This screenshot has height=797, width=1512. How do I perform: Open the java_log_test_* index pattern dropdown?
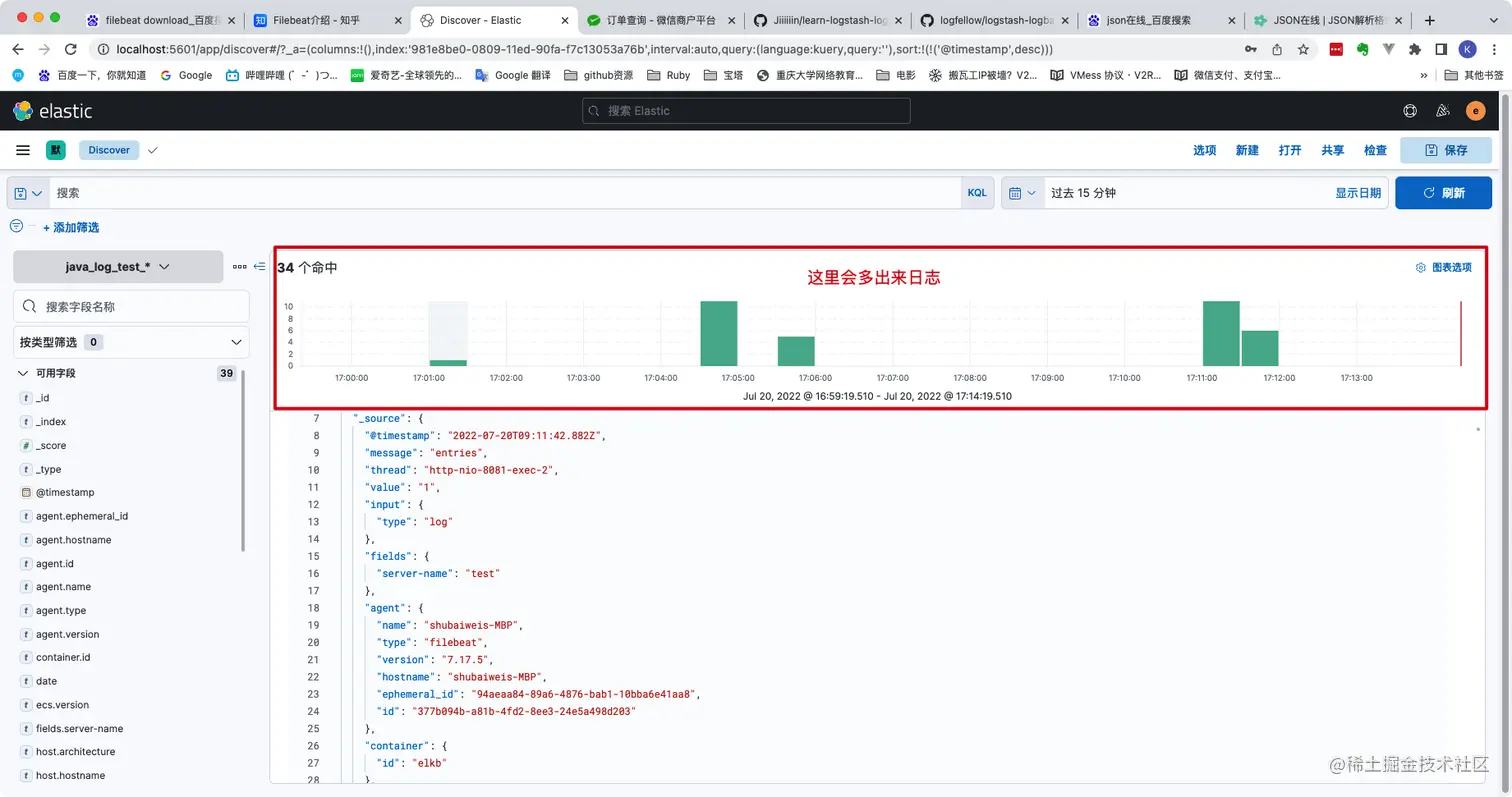click(x=118, y=267)
